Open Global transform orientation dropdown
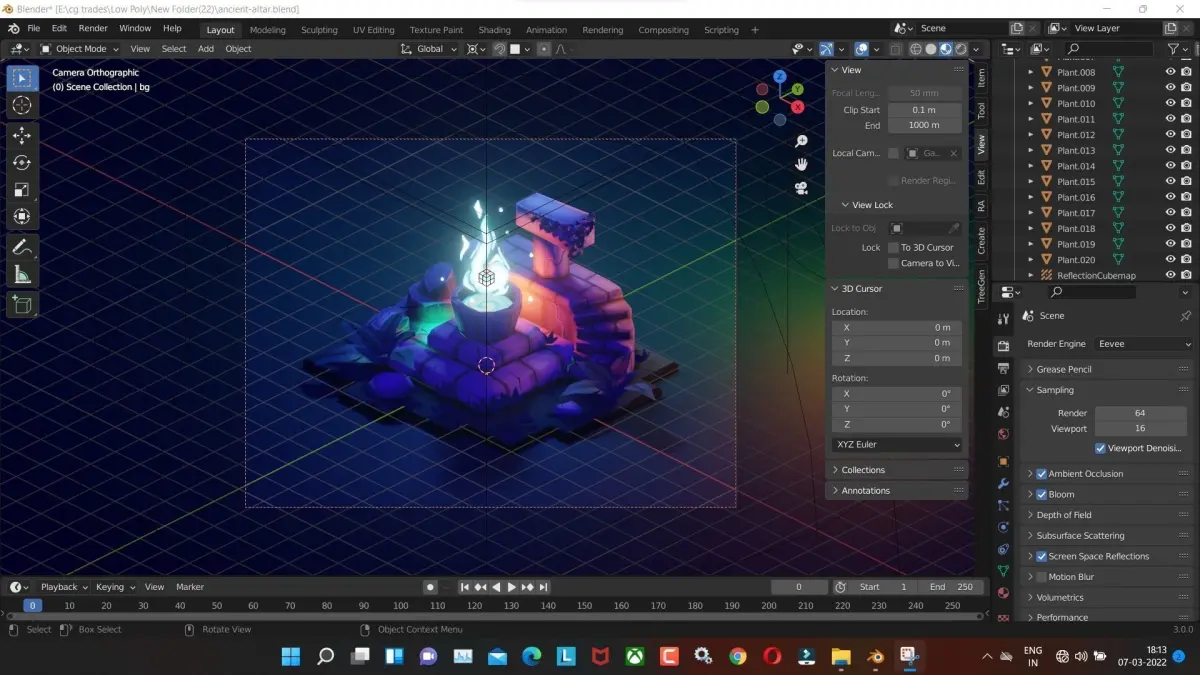1200x675 pixels. tap(429, 49)
